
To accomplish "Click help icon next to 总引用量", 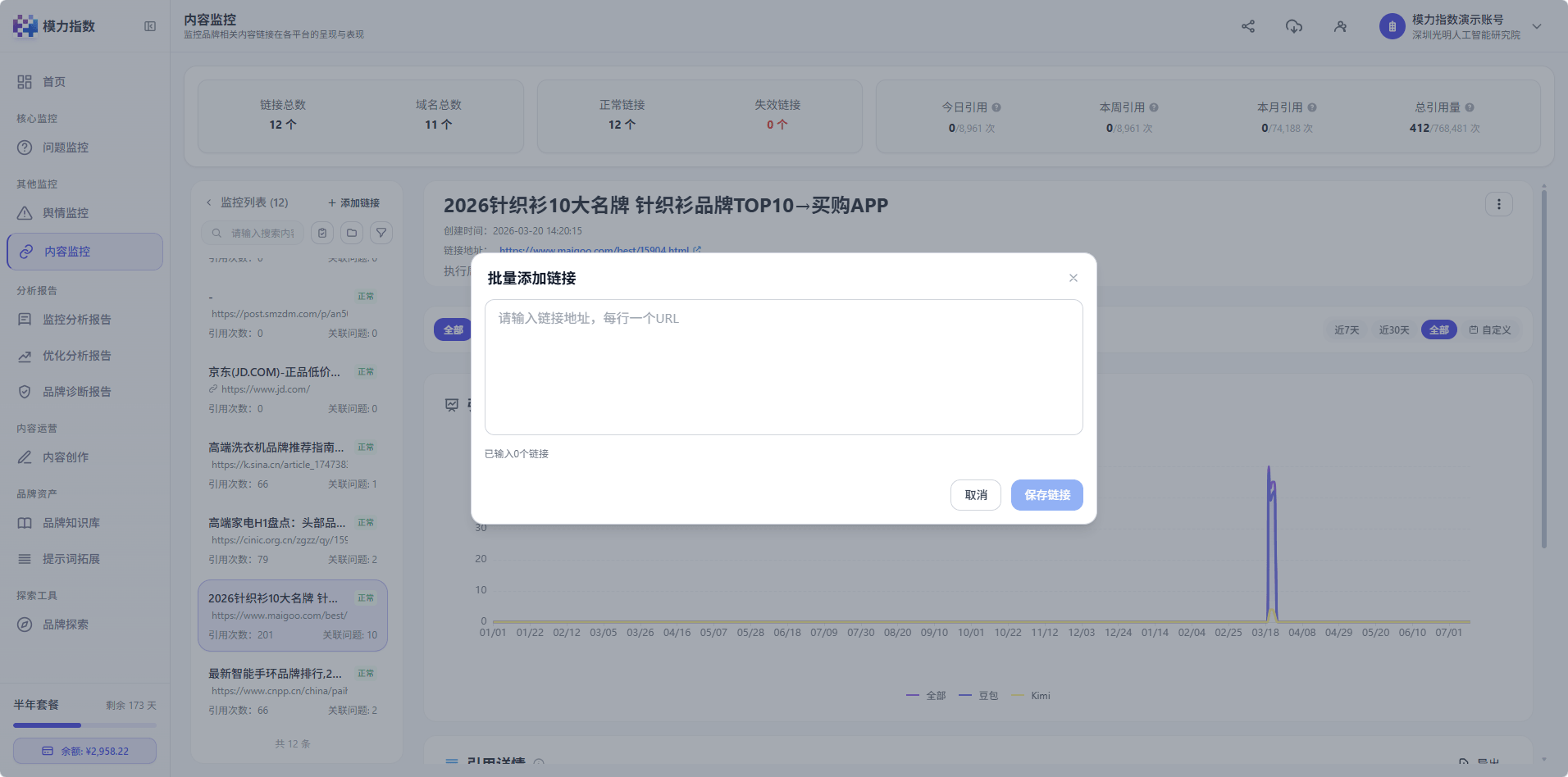I will [1470, 107].
